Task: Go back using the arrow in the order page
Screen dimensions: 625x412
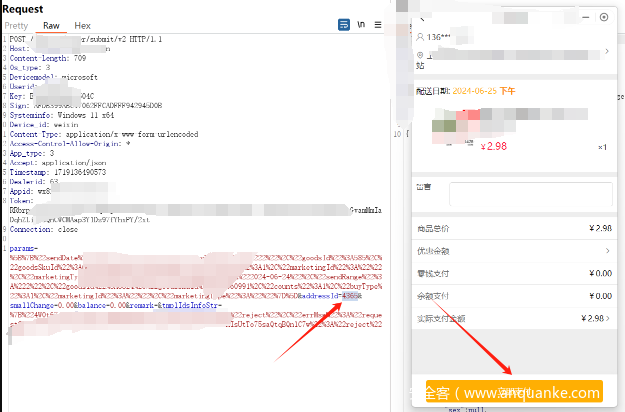Action: (x=422, y=19)
